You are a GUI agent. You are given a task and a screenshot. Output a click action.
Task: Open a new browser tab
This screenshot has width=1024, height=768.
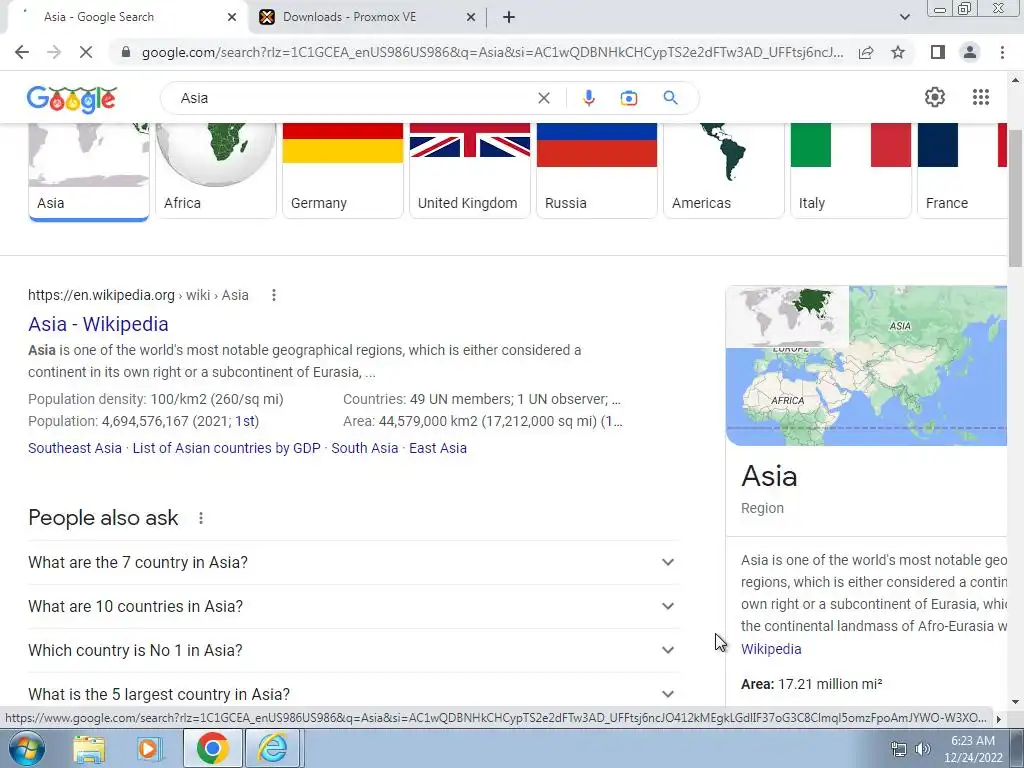coord(509,17)
